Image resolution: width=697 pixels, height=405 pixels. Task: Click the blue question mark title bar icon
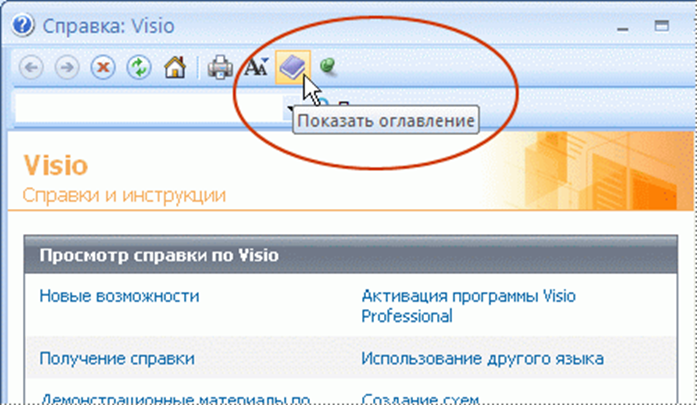[22, 25]
